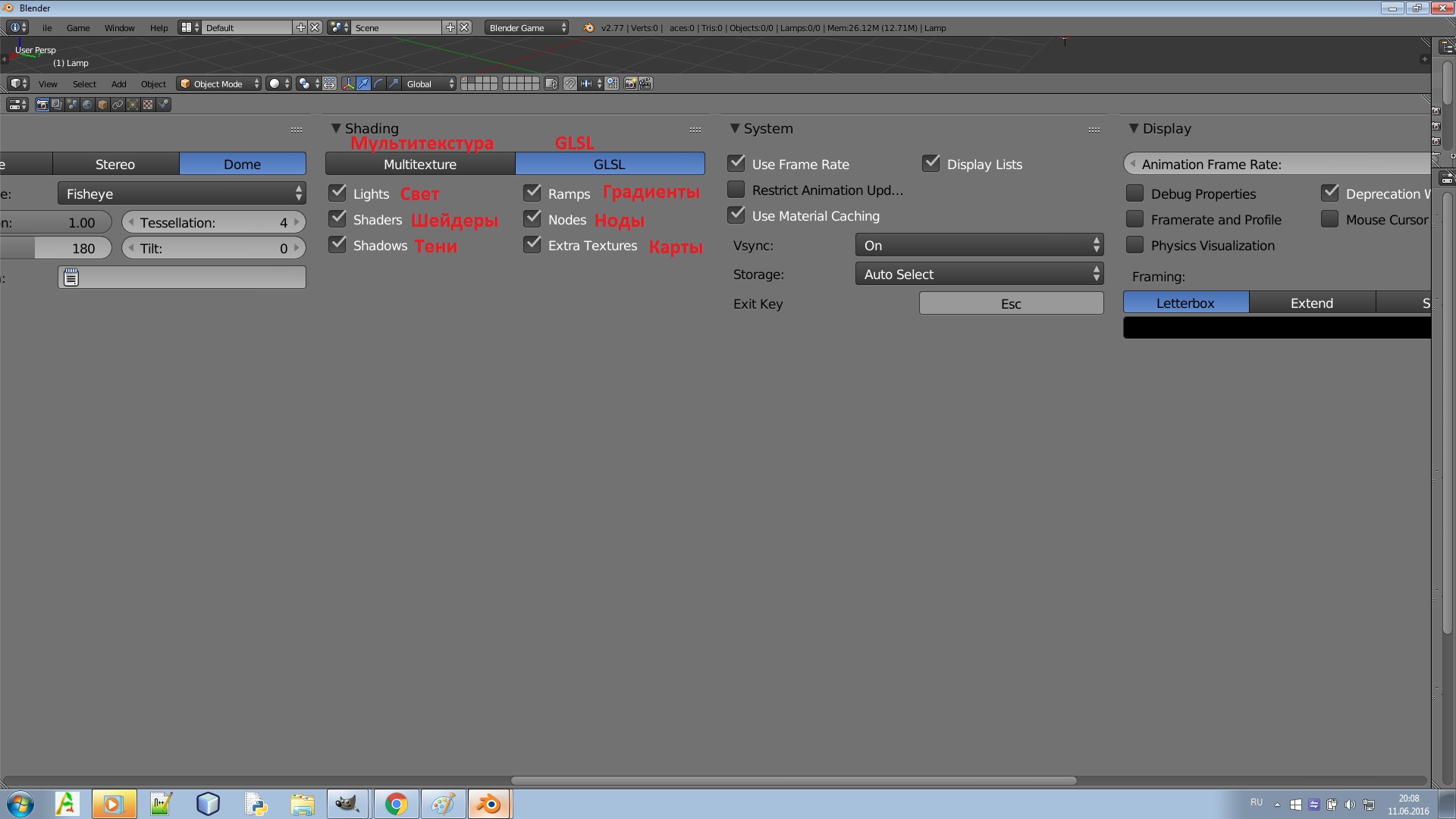Uncheck the Shadows checkbox
The height and width of the screenshot is (819, 1456).
click(x=337, y=244)
